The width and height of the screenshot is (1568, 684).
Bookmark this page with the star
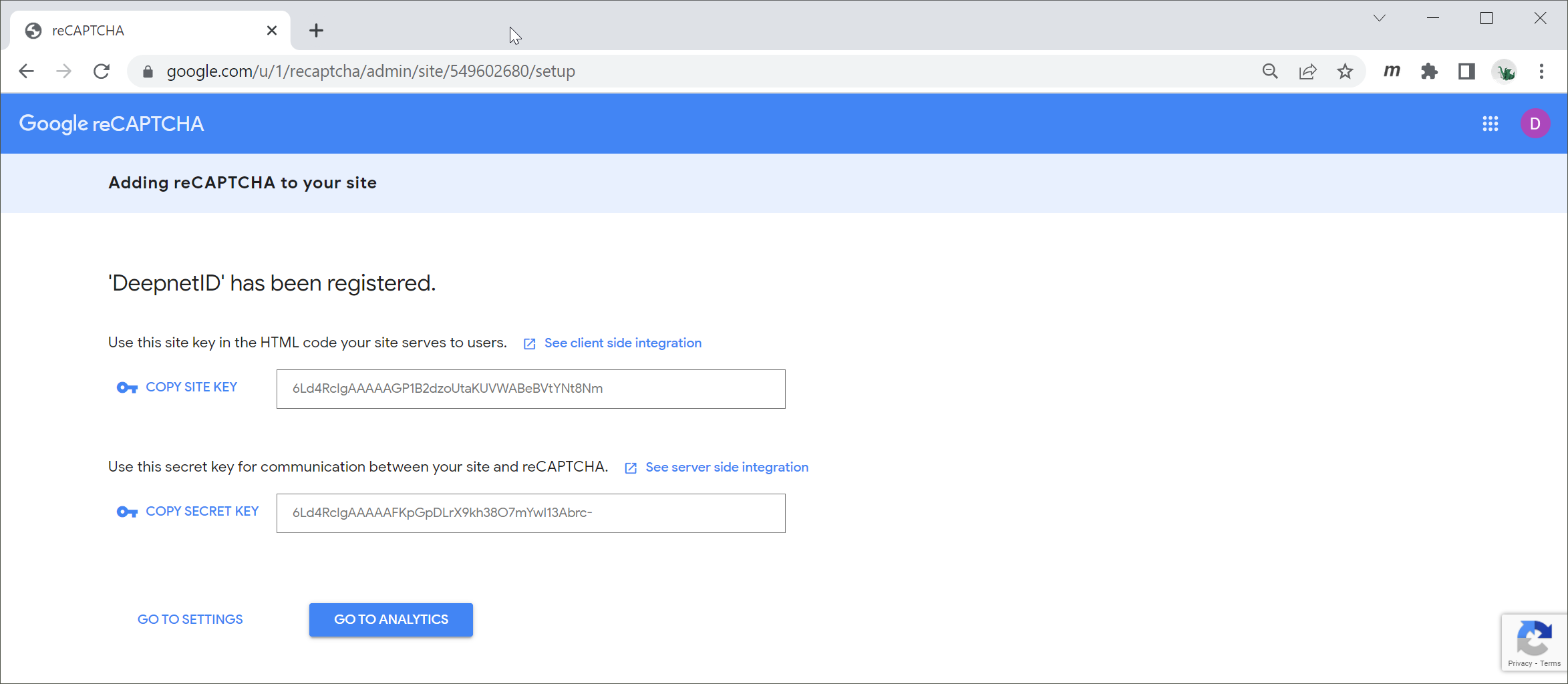click(x=1345, y=71)
